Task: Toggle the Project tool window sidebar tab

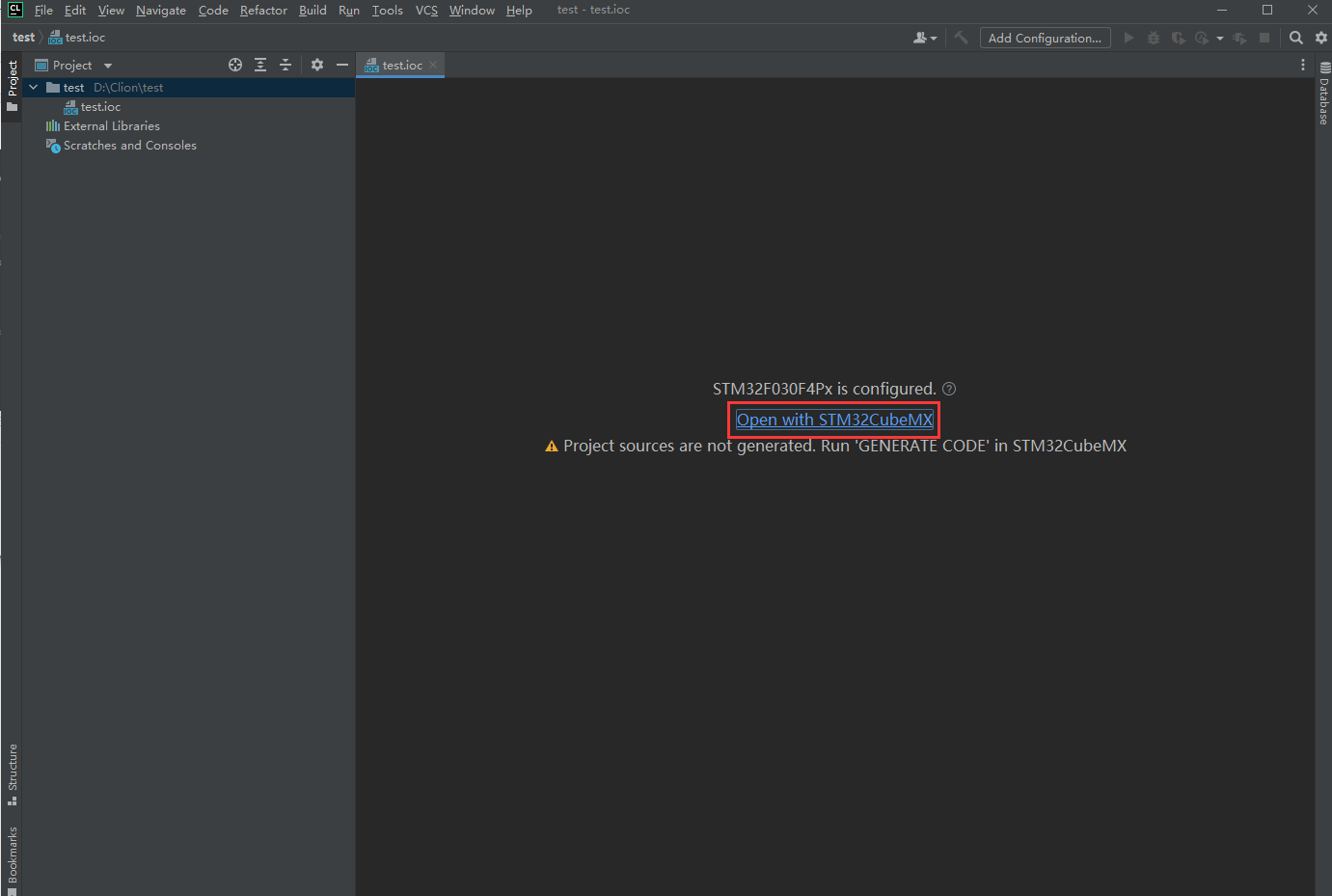Action: click(x=12, y=86)
